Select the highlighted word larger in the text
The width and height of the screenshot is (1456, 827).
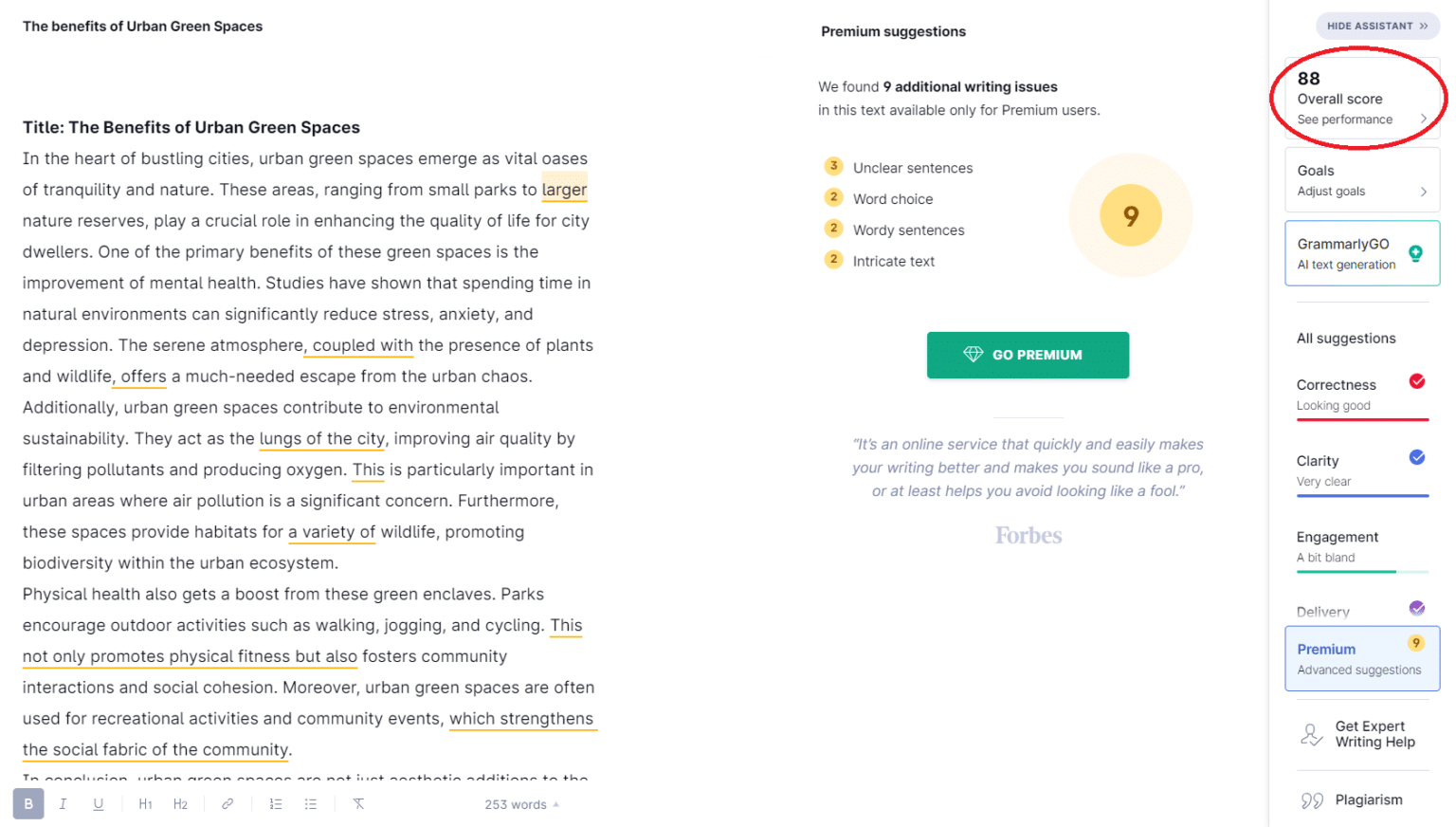[564, 190]
